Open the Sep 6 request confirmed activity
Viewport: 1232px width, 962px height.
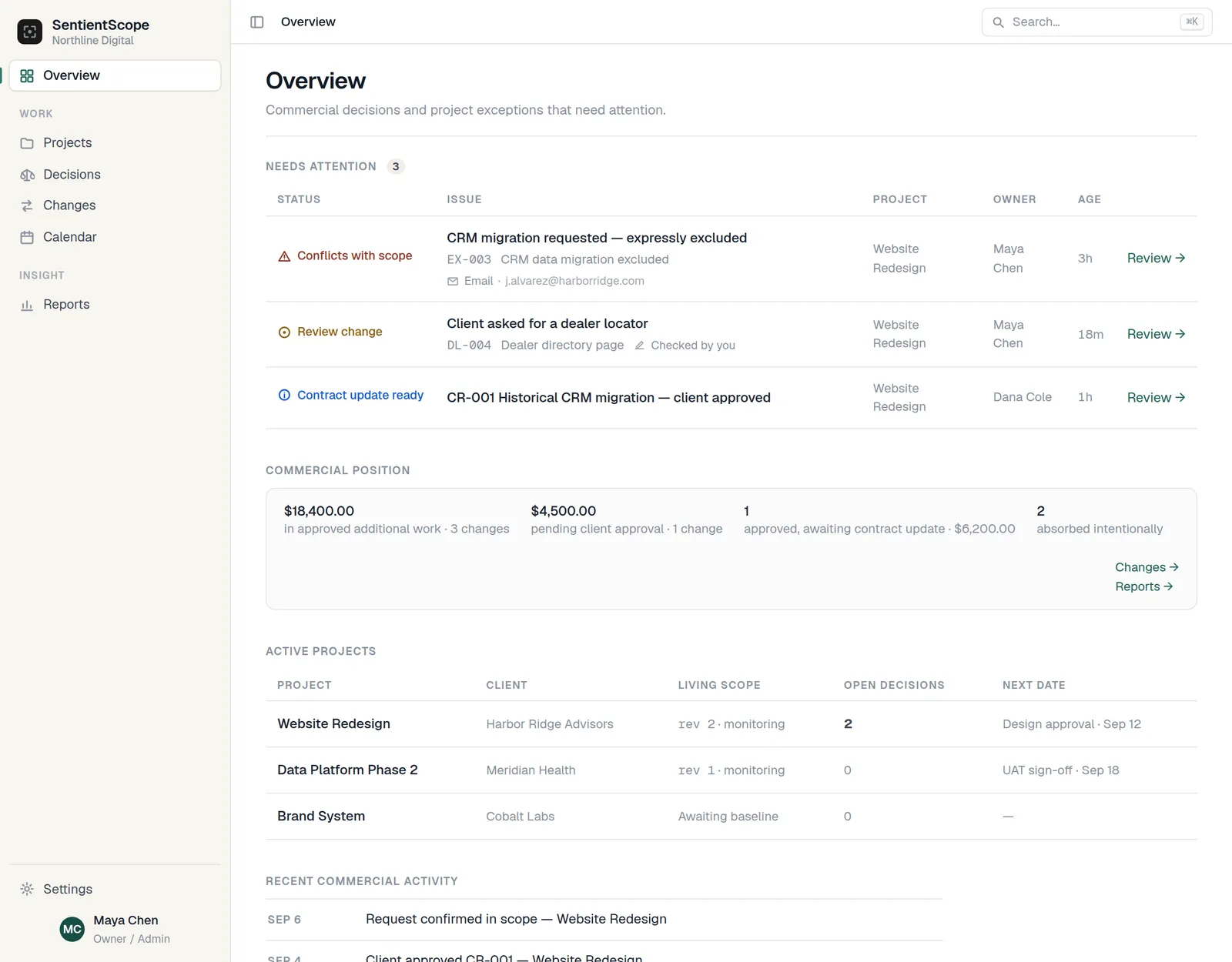pos(604,920)
